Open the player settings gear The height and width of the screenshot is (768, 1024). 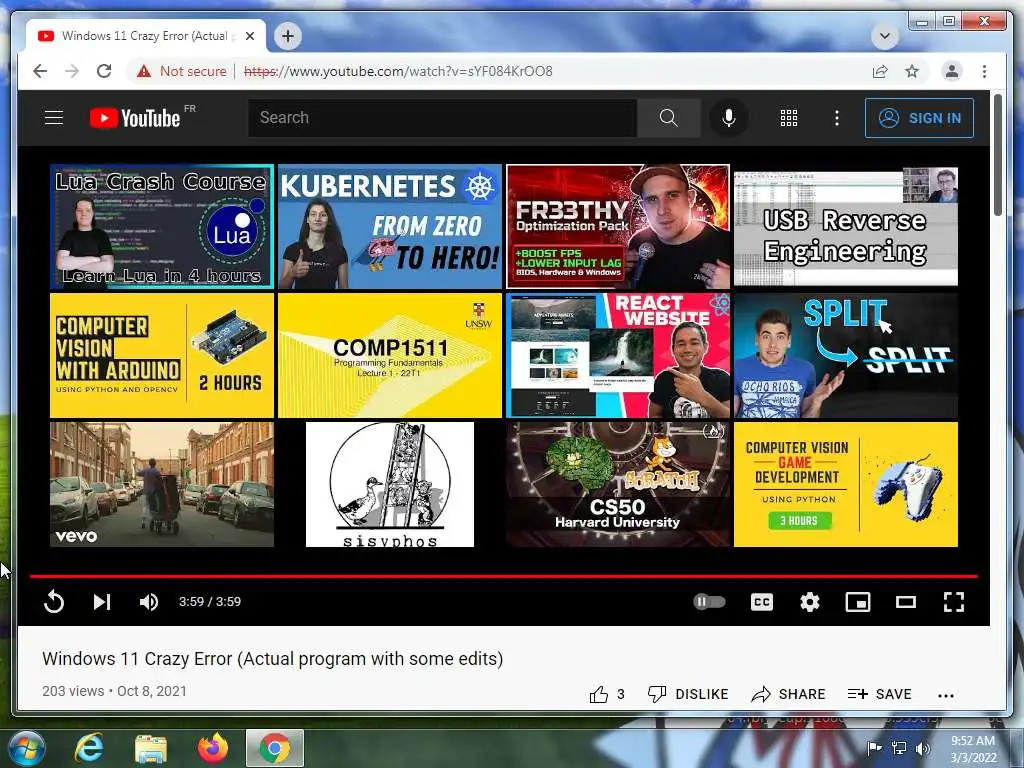tap(810, 601)
